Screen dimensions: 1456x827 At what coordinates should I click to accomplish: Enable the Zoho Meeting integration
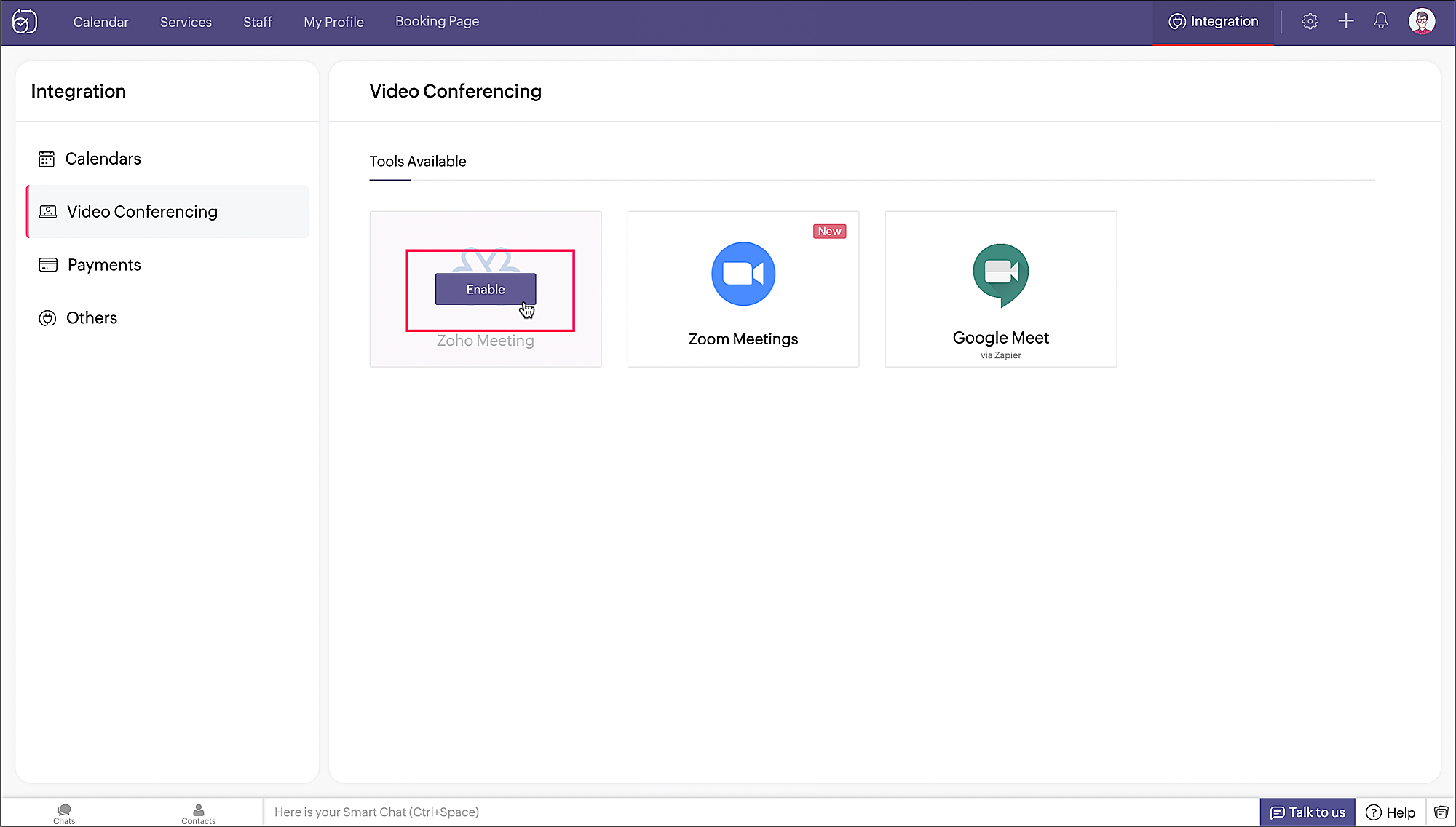(x=486, y=289)
